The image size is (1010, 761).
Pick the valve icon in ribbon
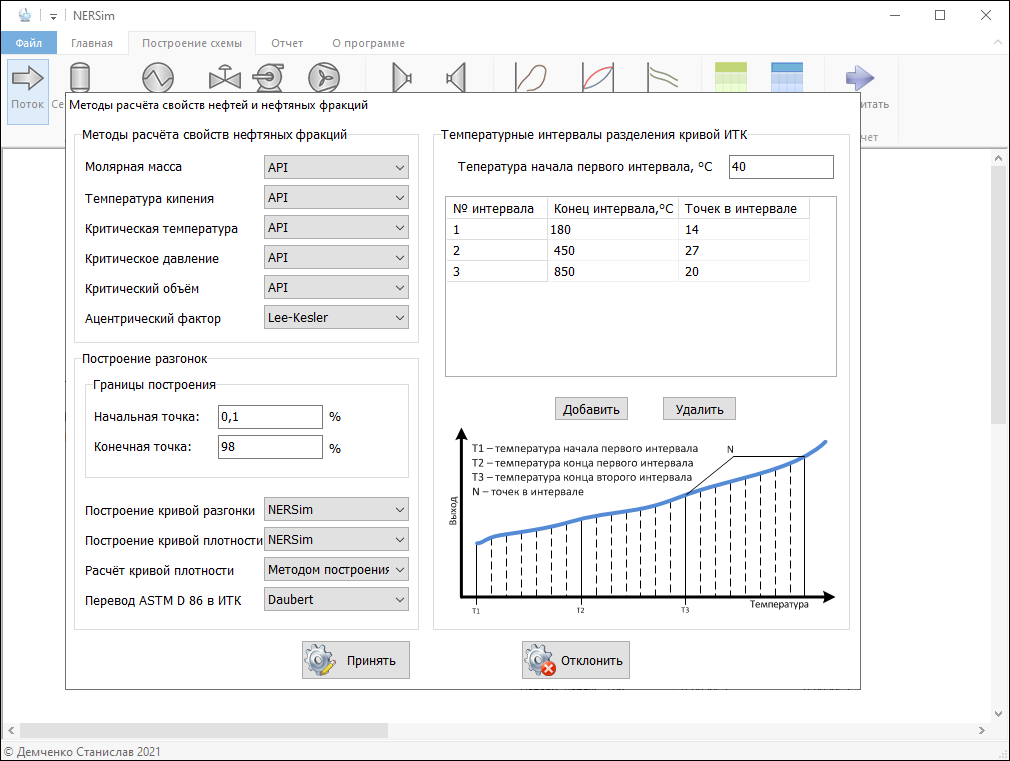click(225, 77)
